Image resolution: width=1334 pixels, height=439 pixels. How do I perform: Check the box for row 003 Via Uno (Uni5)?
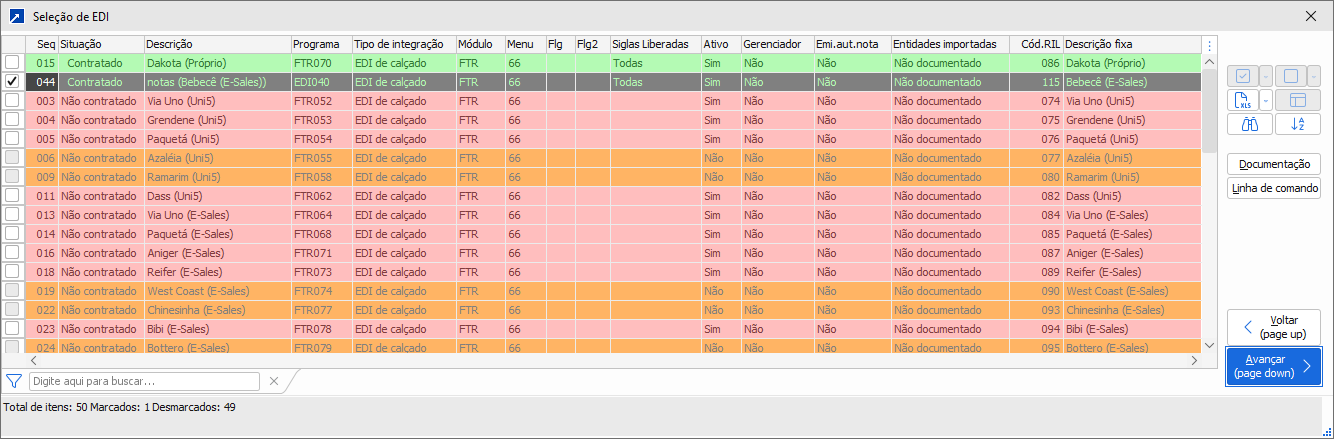[x=12, y=100]
